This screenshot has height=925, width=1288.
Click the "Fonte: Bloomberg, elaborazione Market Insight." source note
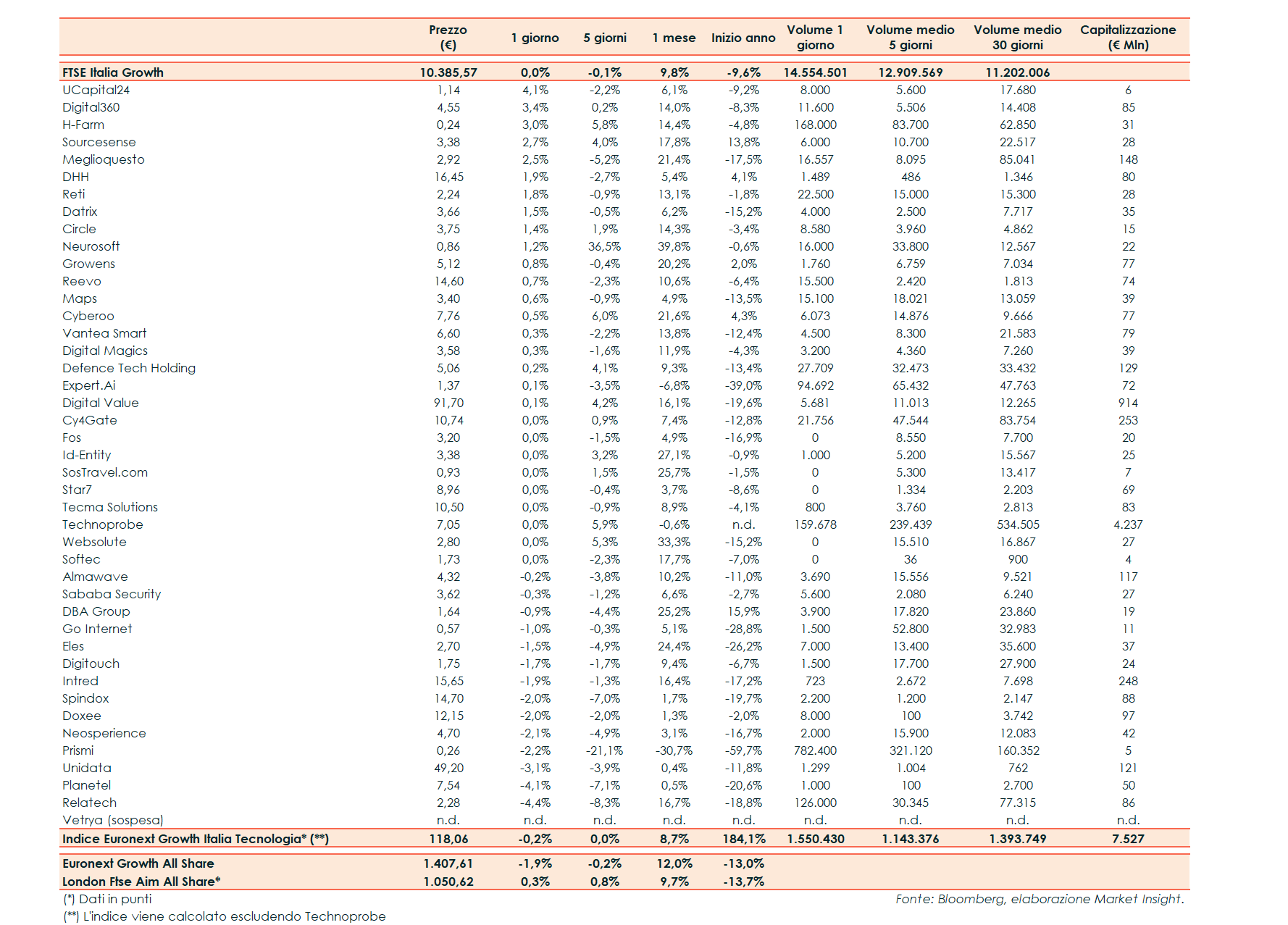click(x=1040, y=899)
